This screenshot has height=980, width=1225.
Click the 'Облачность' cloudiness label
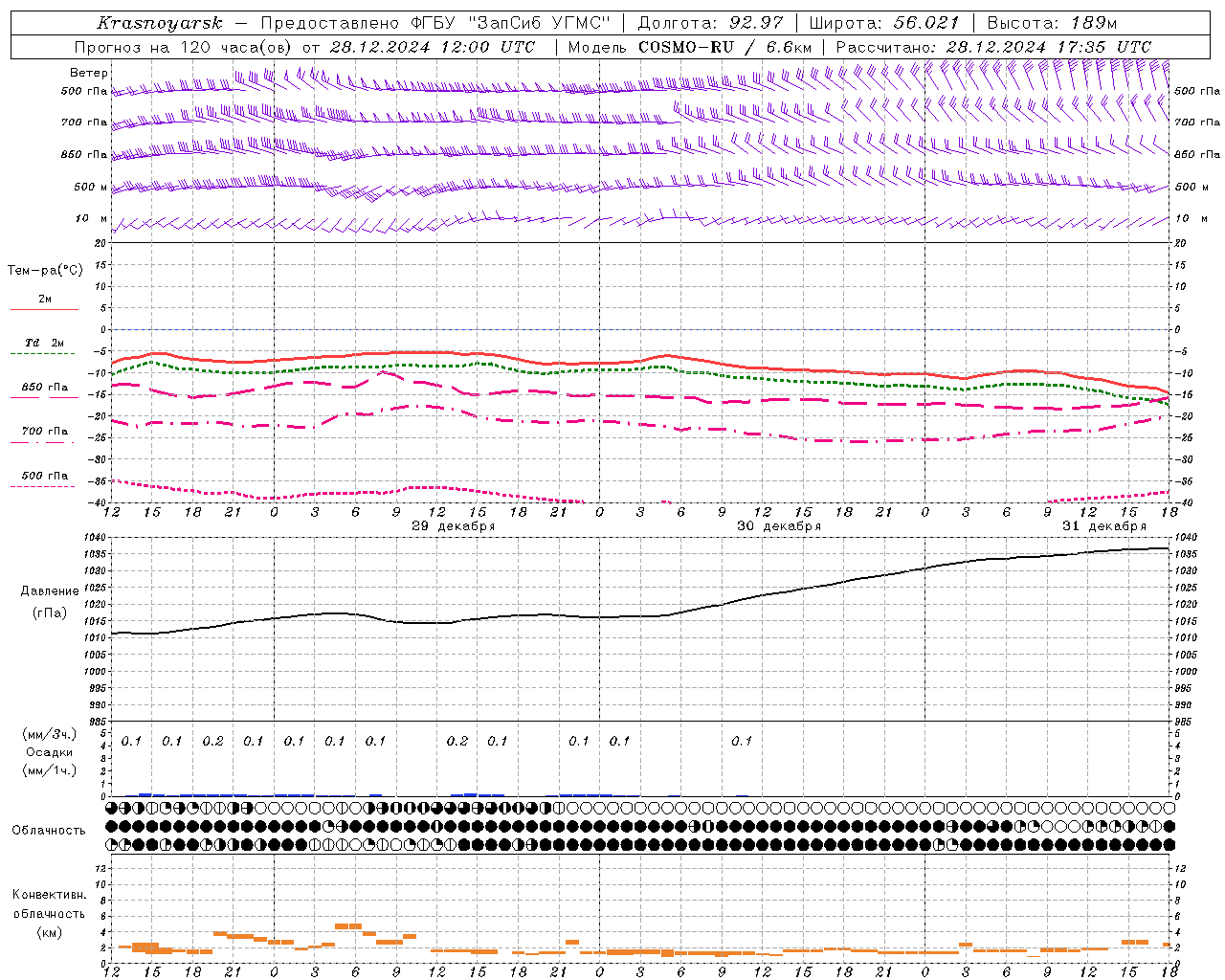[49, 830]
